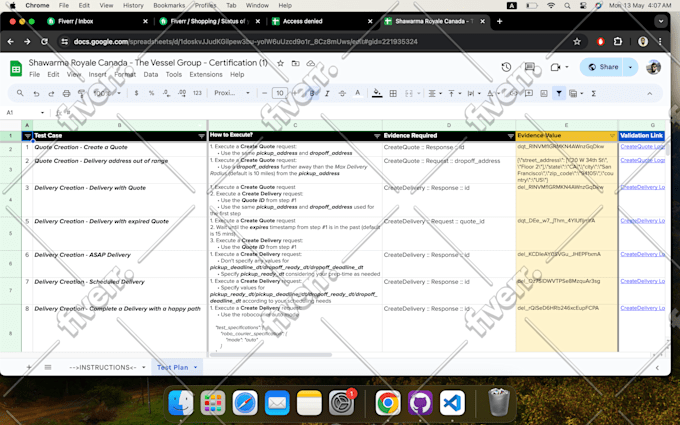Image resolution: width=680 pixels, height=425 pixels.
Task: Undo the last action in toolbar
Action: pos(36,93)
